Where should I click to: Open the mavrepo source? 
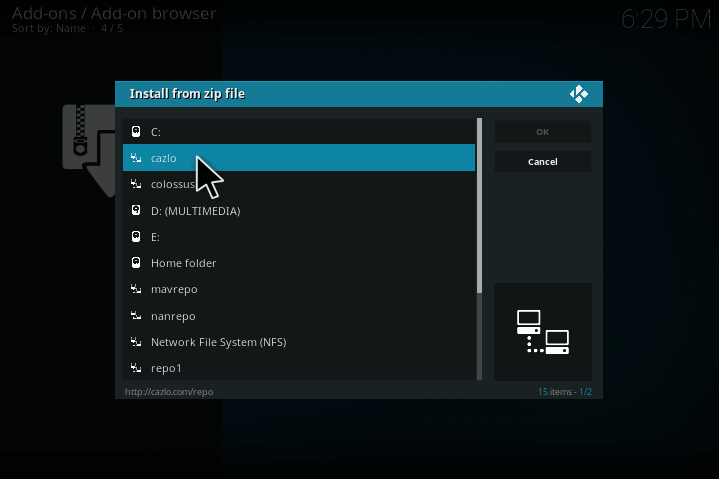[x=299, y=289]
